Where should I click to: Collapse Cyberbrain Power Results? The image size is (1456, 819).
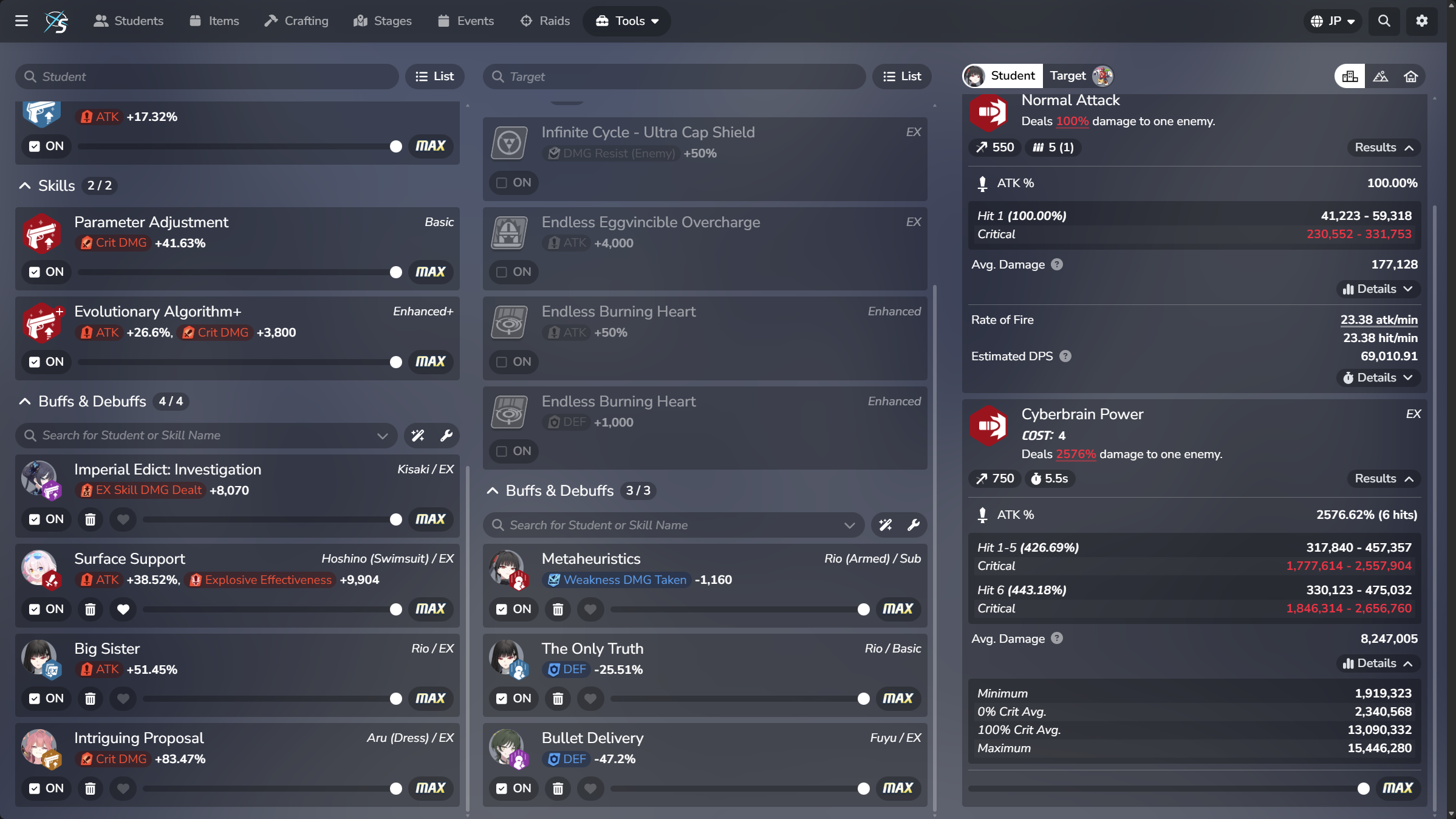pyautogui.click(x=1384, y=479)
